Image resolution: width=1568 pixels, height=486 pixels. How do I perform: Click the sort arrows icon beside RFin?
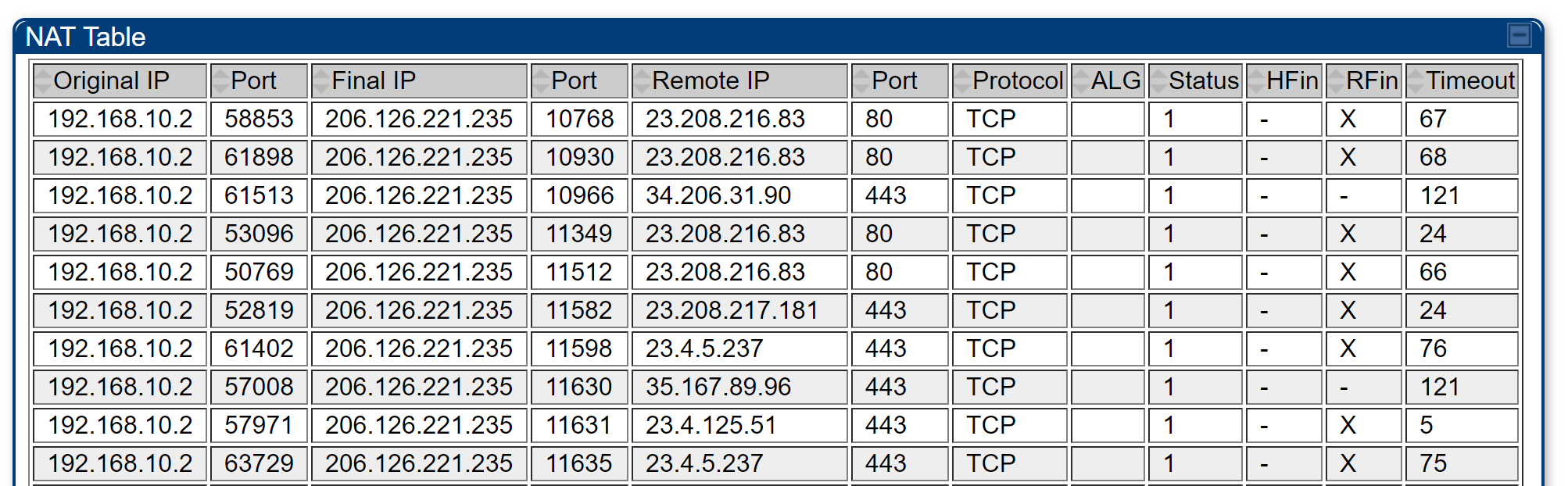tap(1336, 80)
